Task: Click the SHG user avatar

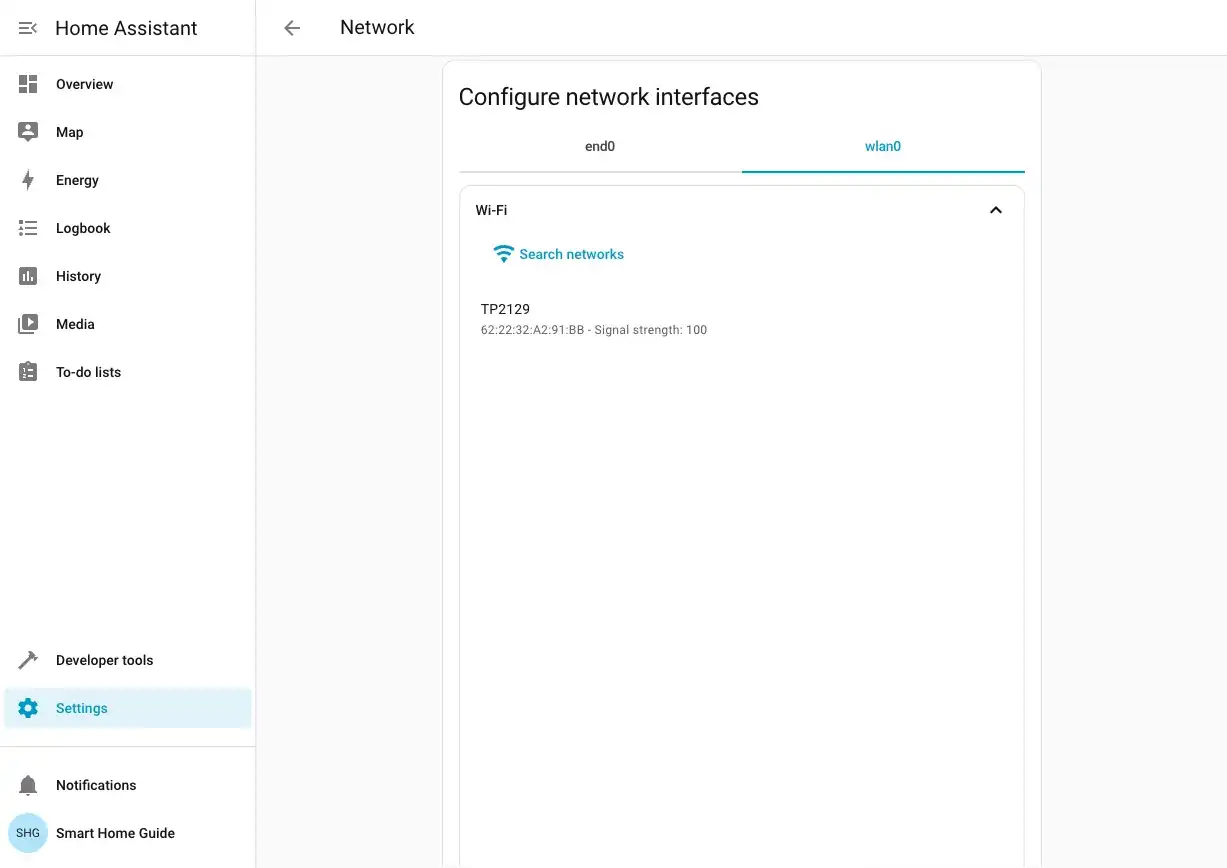Action: pyautogui.click(x=28, y=833)
